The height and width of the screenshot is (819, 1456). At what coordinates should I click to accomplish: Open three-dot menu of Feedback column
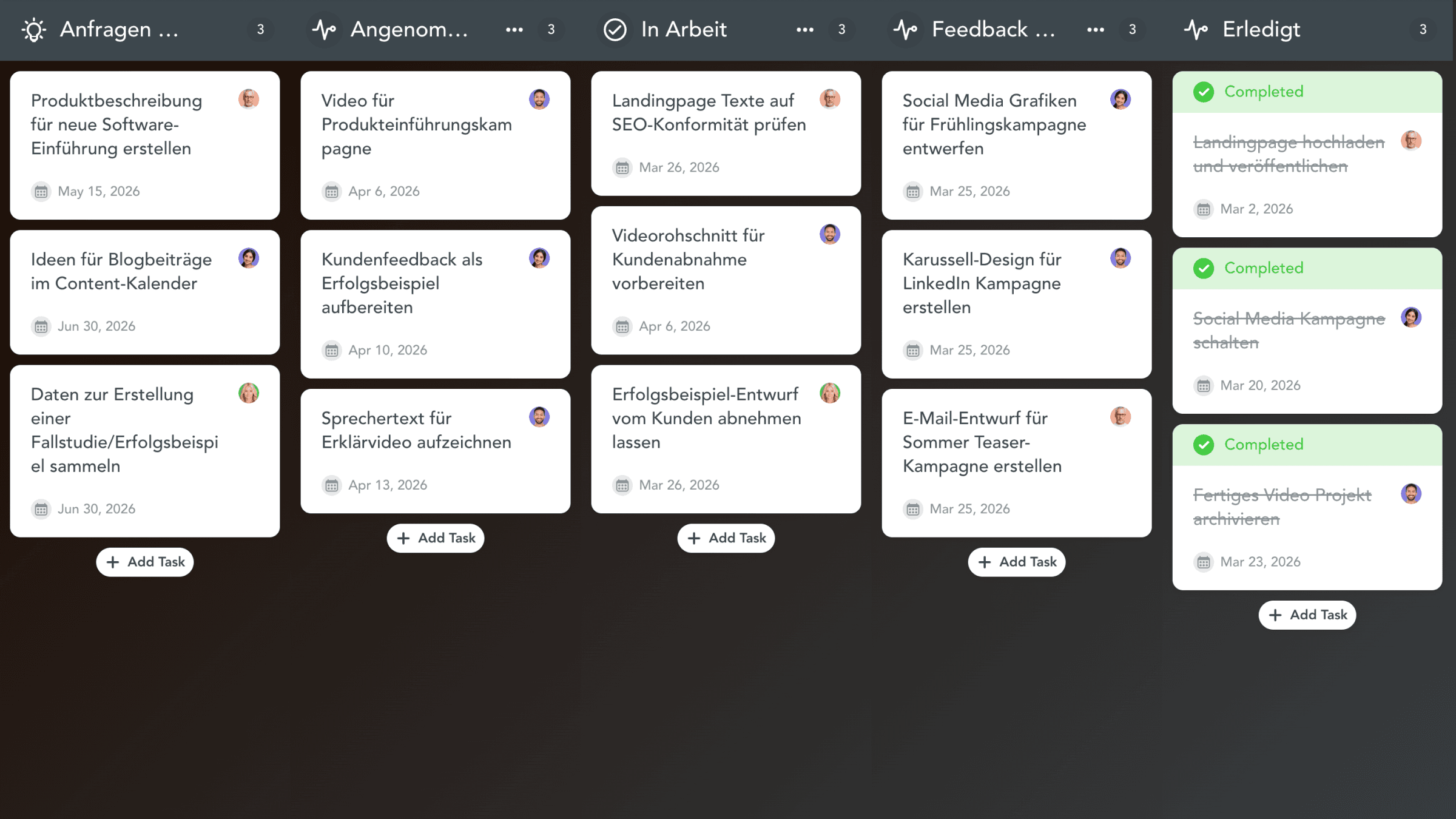point(1096,30)
